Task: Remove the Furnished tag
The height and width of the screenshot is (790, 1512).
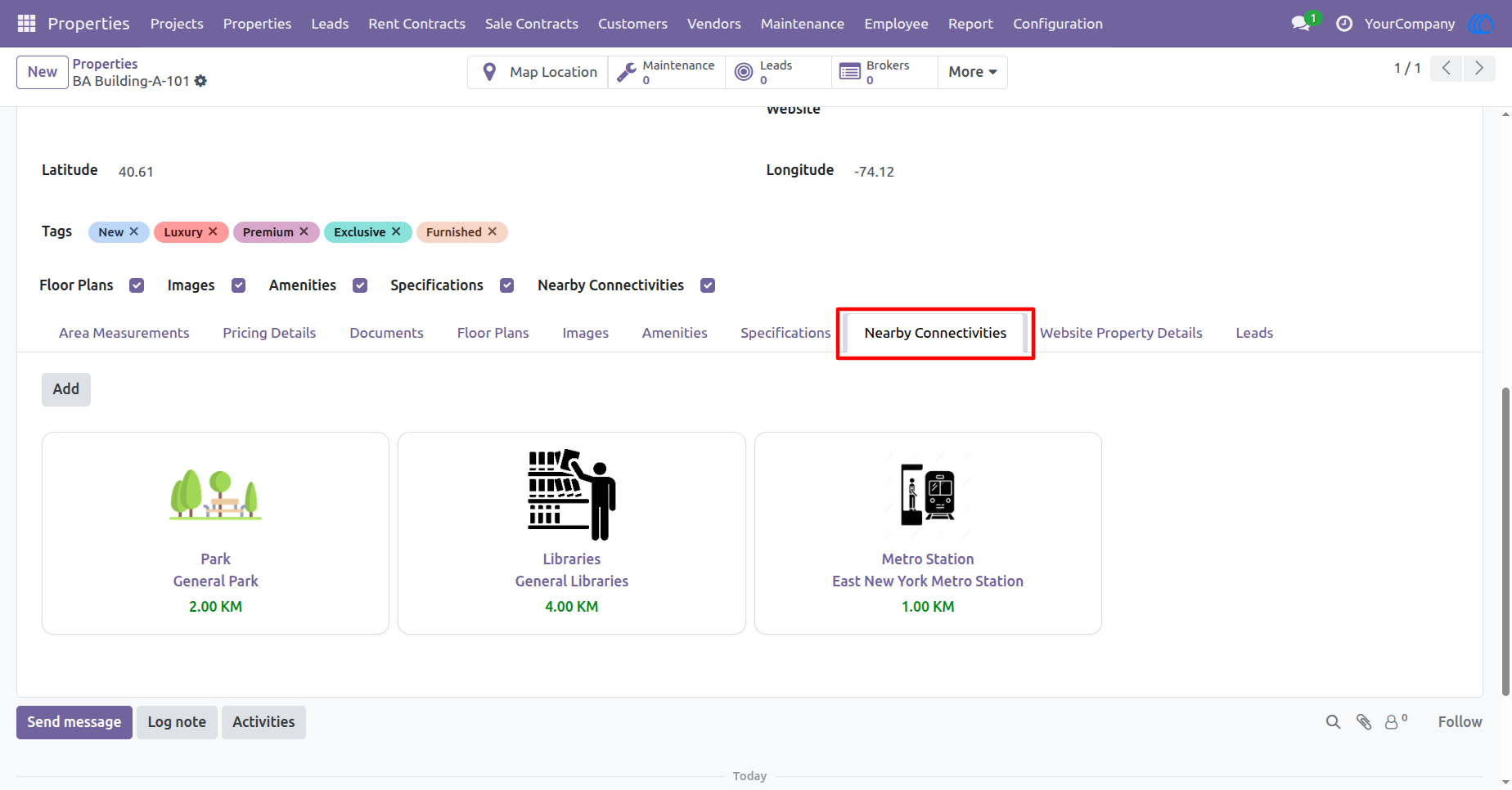Action: tap(493, 231)
